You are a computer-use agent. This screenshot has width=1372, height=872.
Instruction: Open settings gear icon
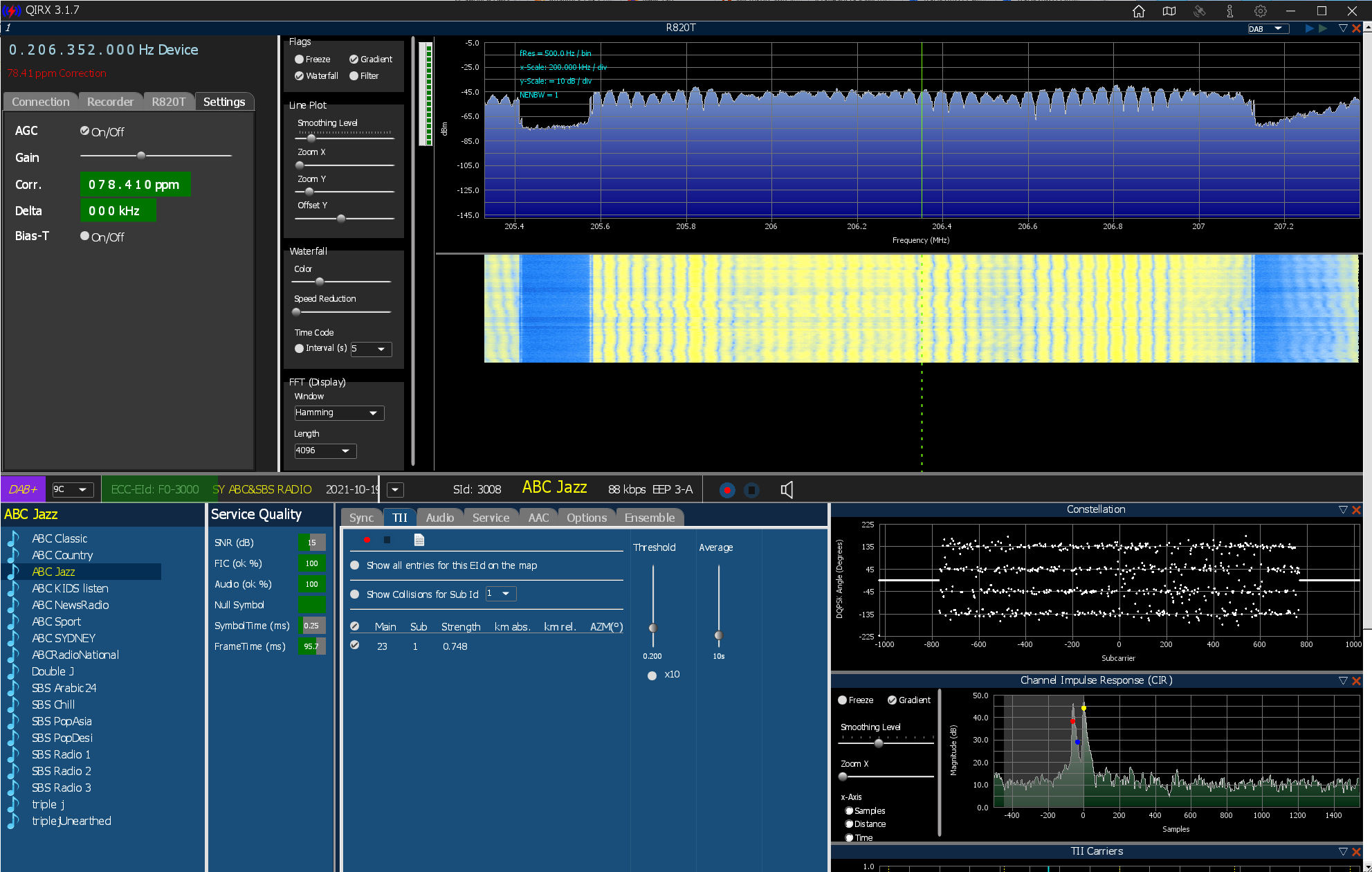click(1261, 11)
